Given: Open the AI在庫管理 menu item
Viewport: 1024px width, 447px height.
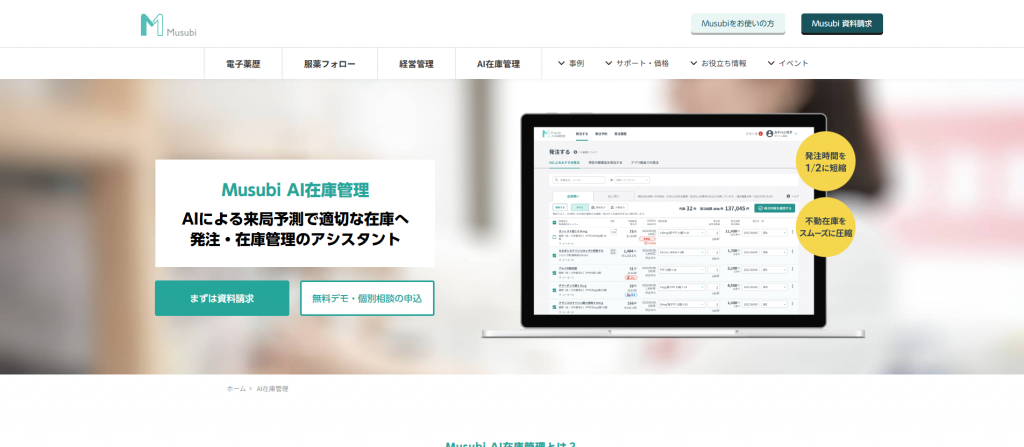Looking at the screenshot, I should pos(498,64).
